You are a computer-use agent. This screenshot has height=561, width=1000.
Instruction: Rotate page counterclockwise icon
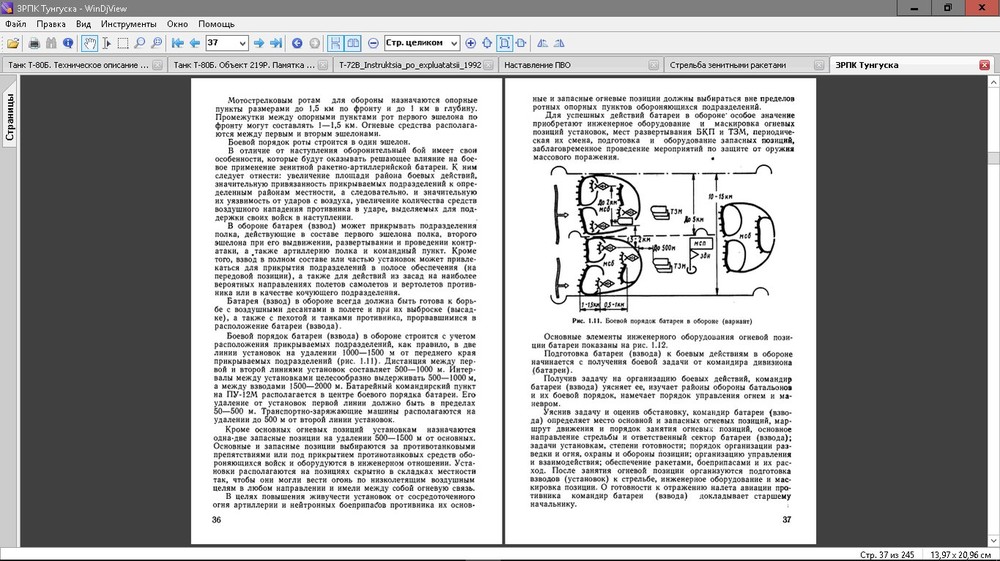(x=542, y=43)
